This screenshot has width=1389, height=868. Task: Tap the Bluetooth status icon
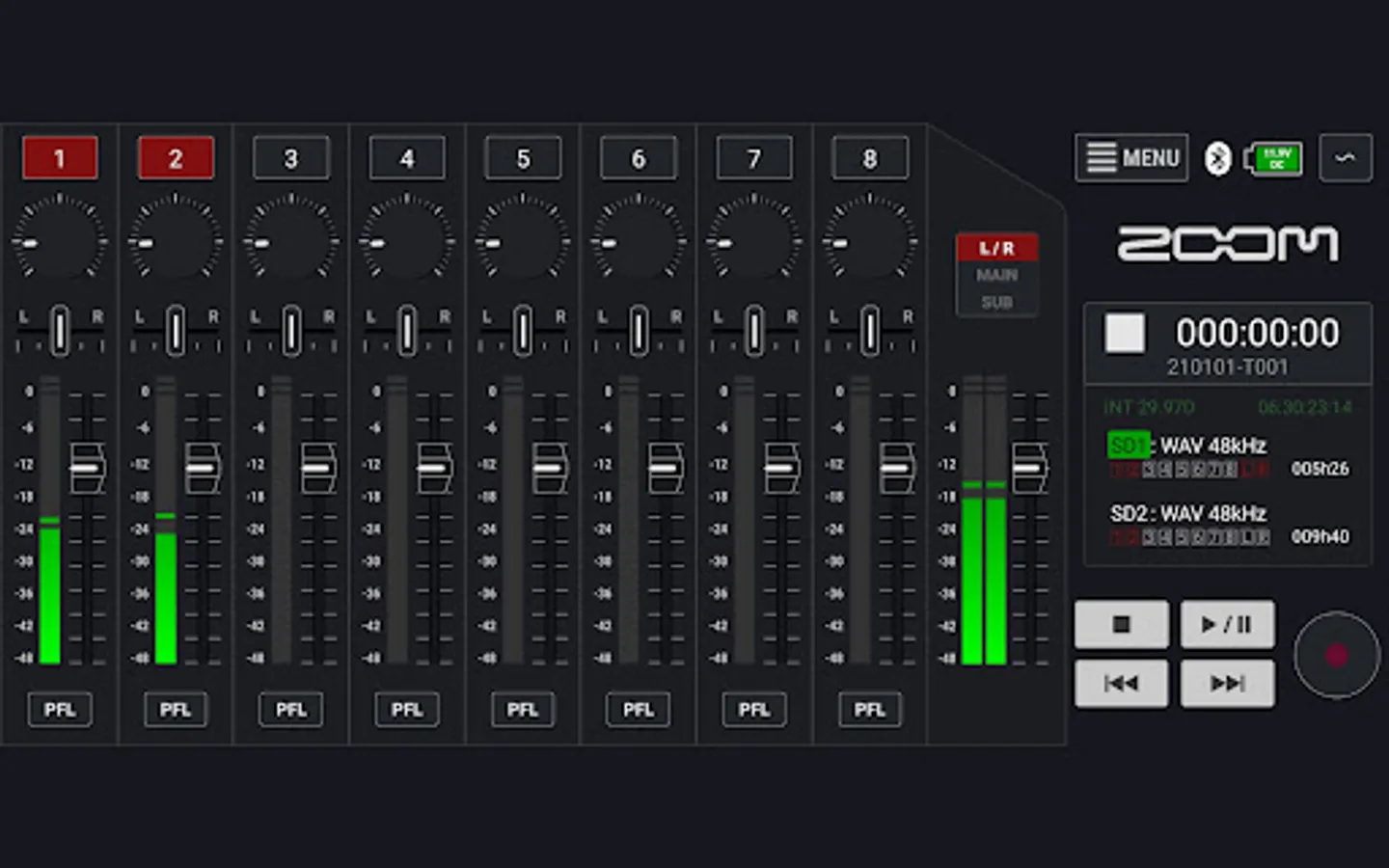(x=1218, y=158)
